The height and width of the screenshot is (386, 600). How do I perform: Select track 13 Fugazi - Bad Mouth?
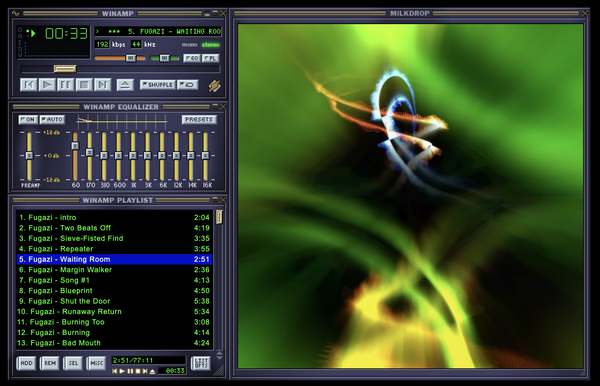[x=114, y=343]
